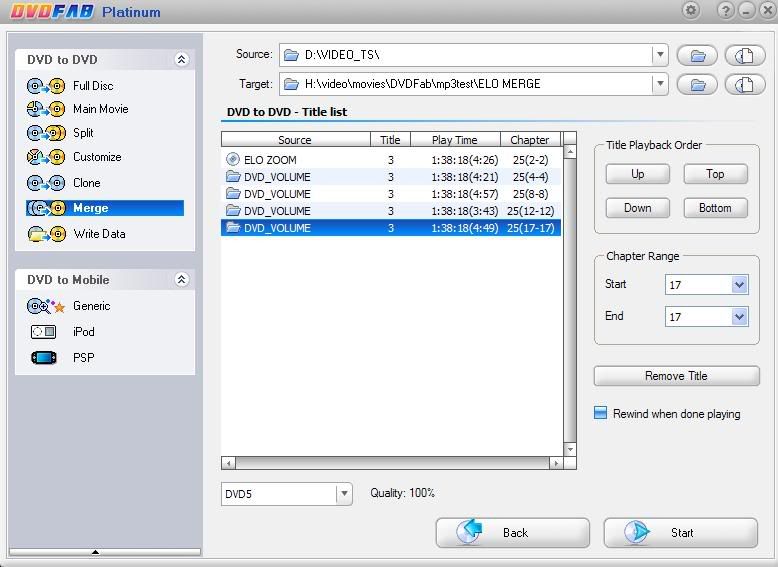Click title list scroll up arrow
778x567 pixels.
pos(570,151)
